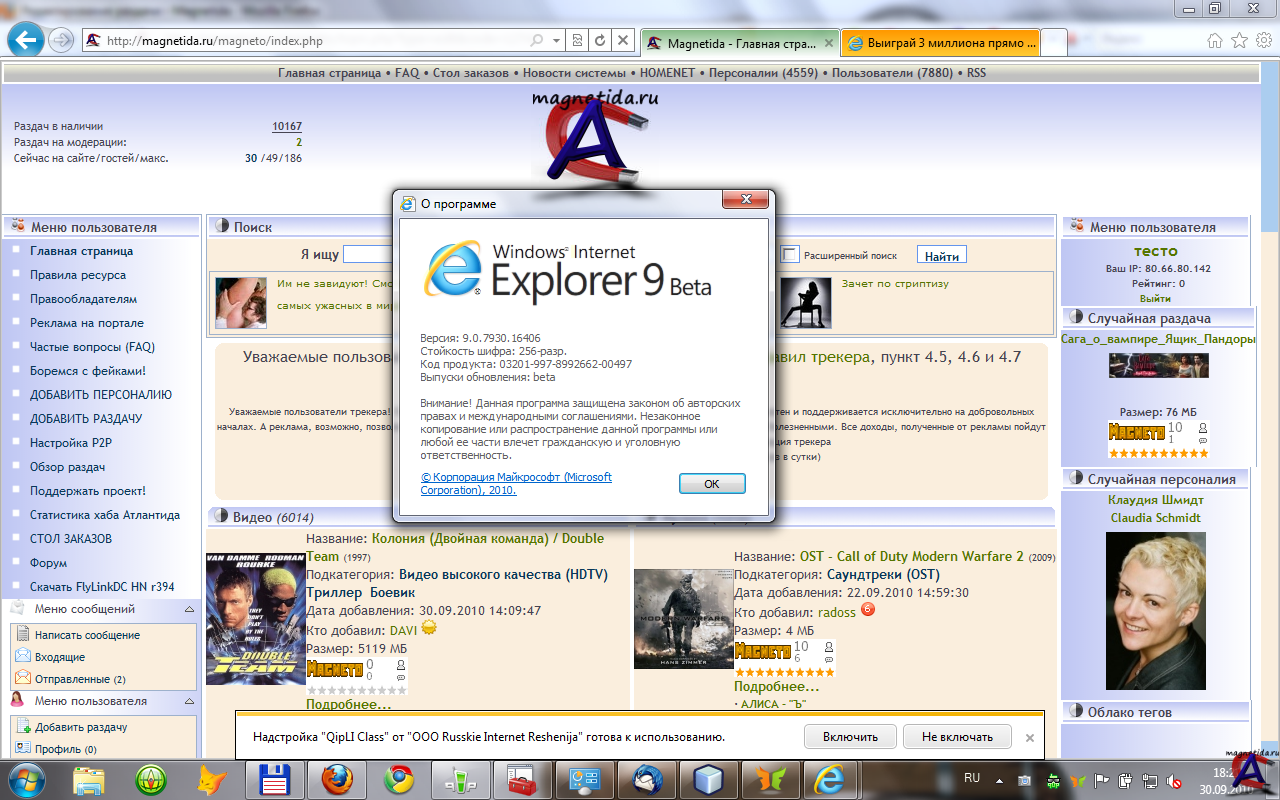Screen dimensions: 1280x800
Task: Click Включить to enable the add-on
Action: (850, 737)
